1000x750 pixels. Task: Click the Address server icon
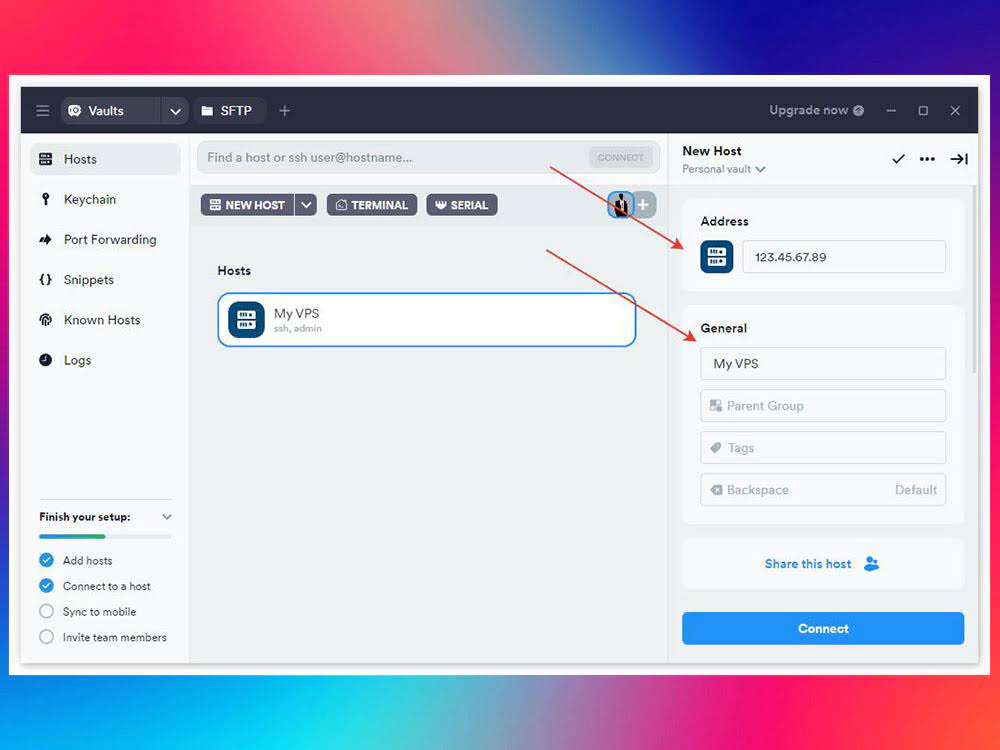coord(717,256)
